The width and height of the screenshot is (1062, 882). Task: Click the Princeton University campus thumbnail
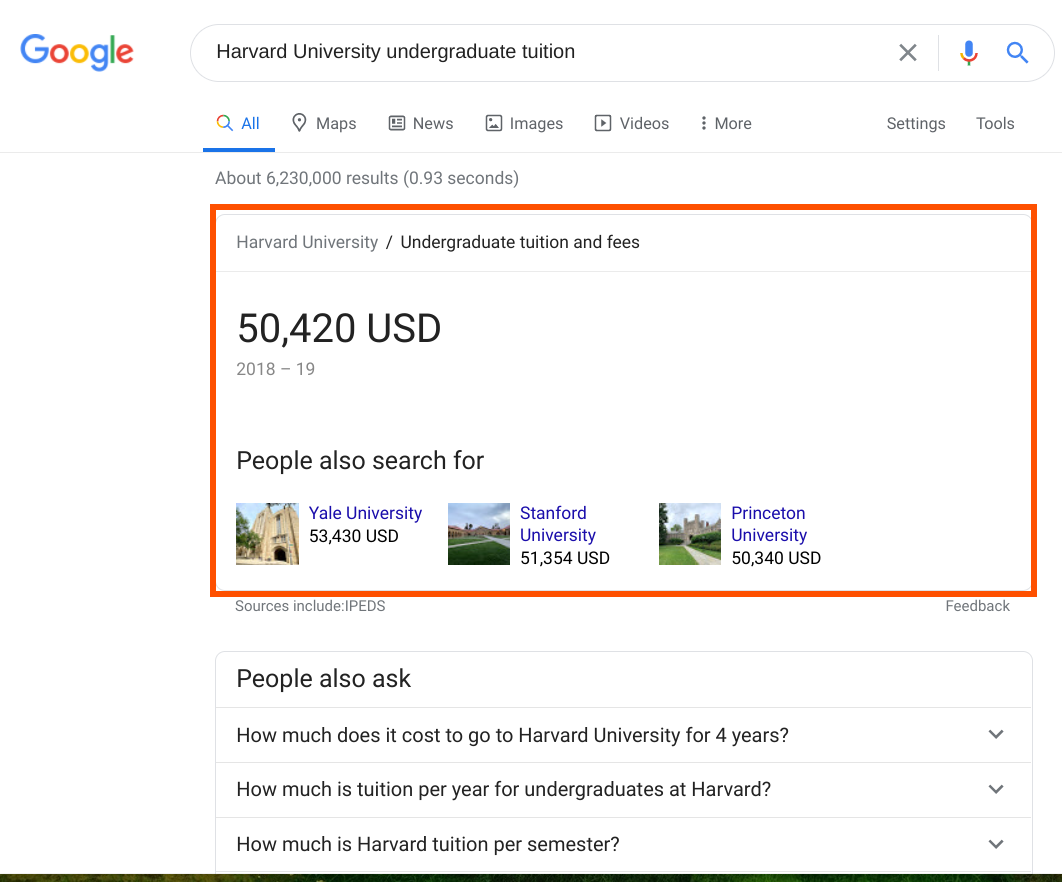click(690, 534)
